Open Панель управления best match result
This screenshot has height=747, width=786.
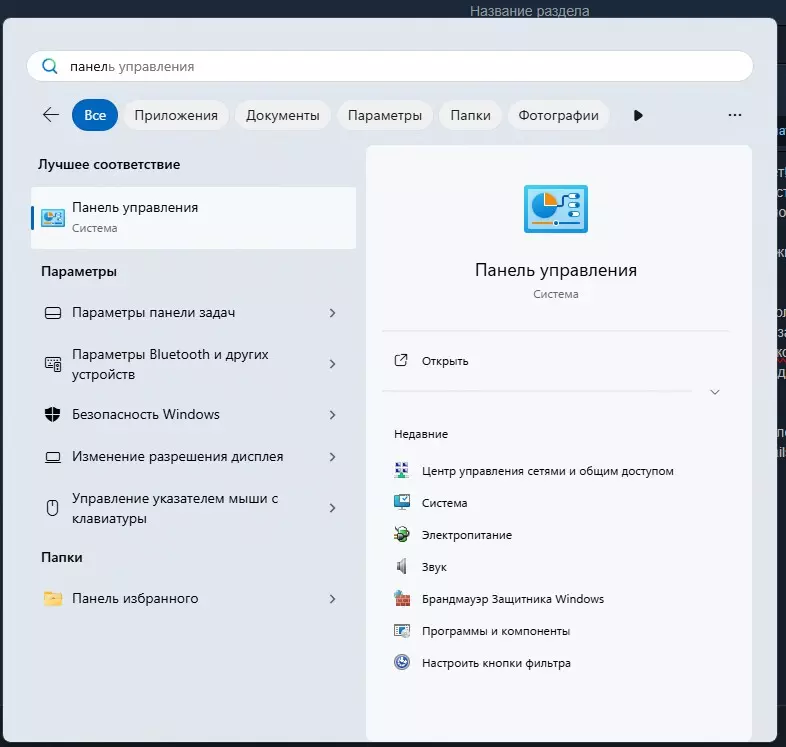point(193,218)
